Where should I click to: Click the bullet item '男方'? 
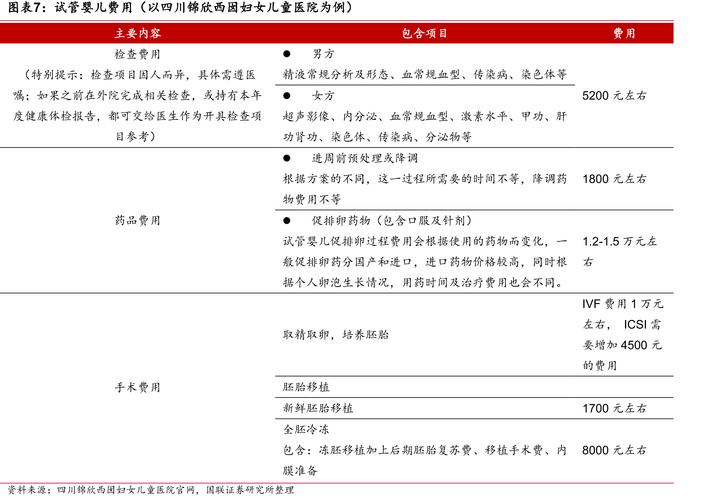point(323,54)
